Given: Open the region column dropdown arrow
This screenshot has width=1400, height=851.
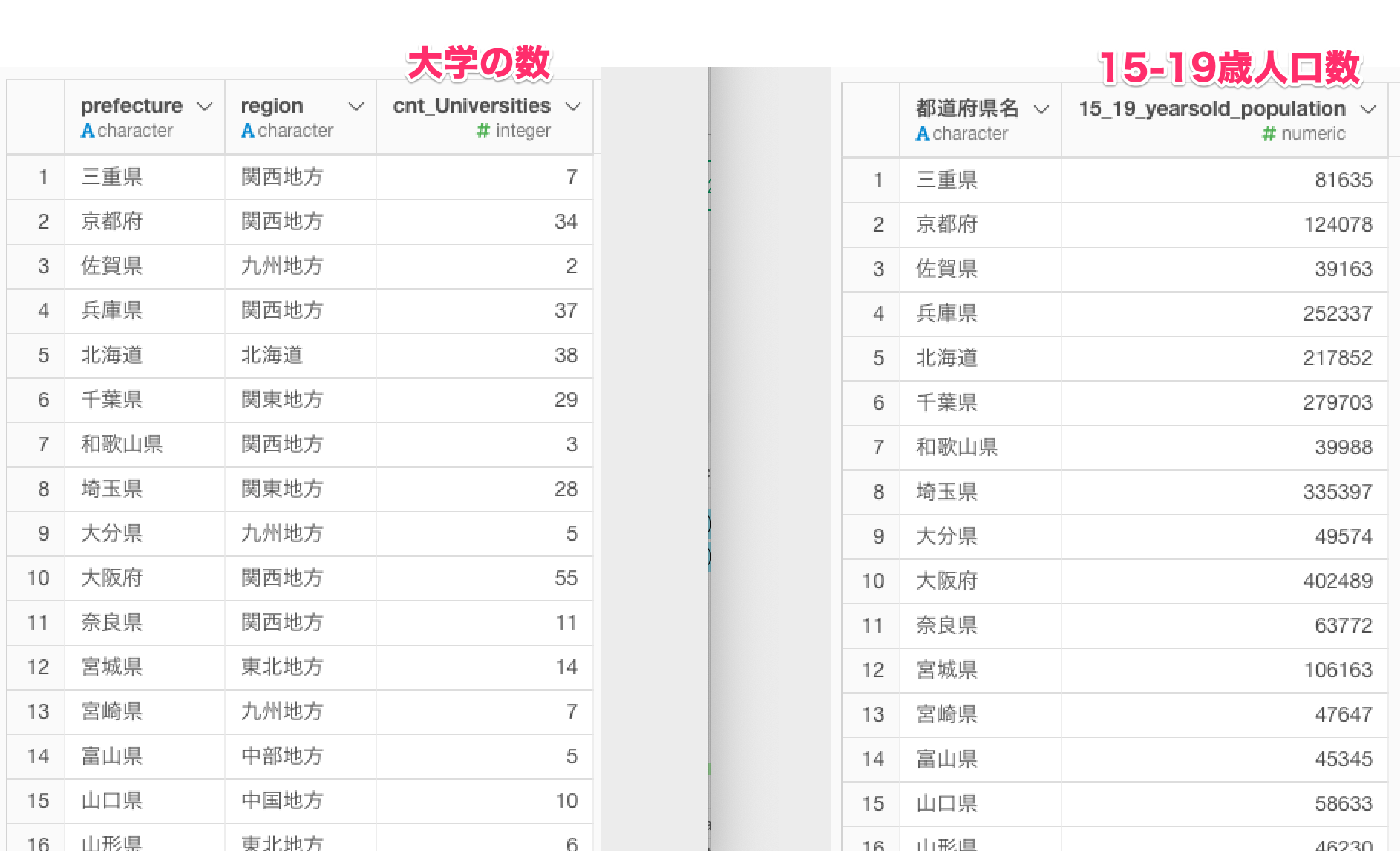Looking at the screenshot, I should (356, 107).
